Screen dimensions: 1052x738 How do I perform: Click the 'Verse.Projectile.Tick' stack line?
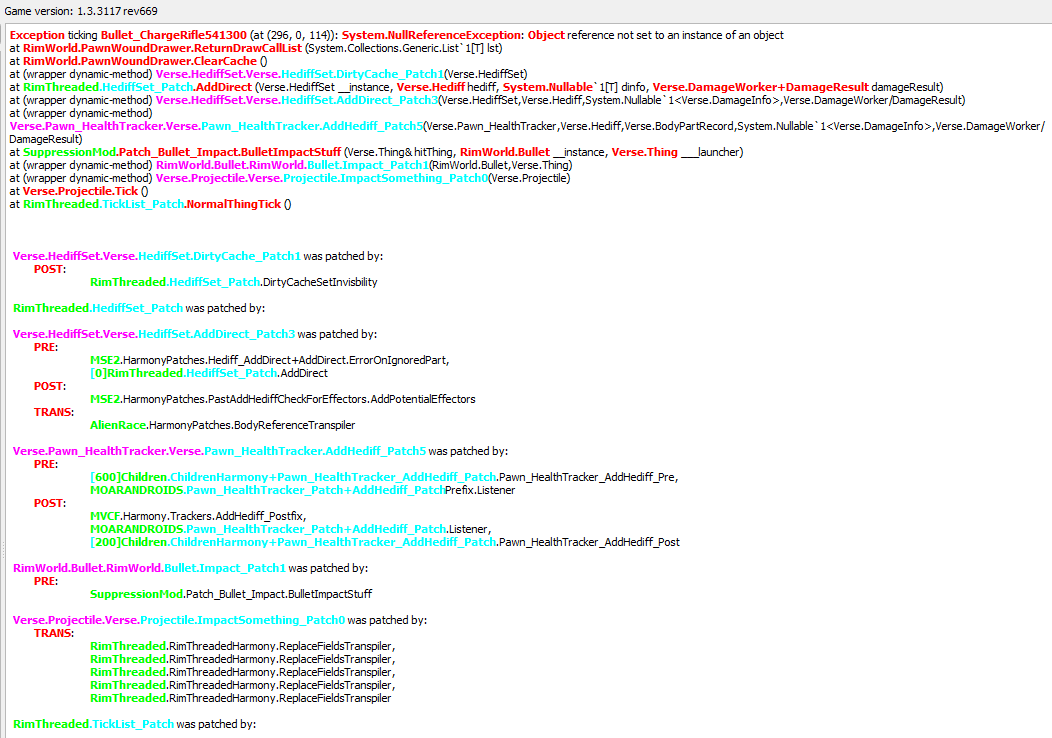[x=80, y=191]
